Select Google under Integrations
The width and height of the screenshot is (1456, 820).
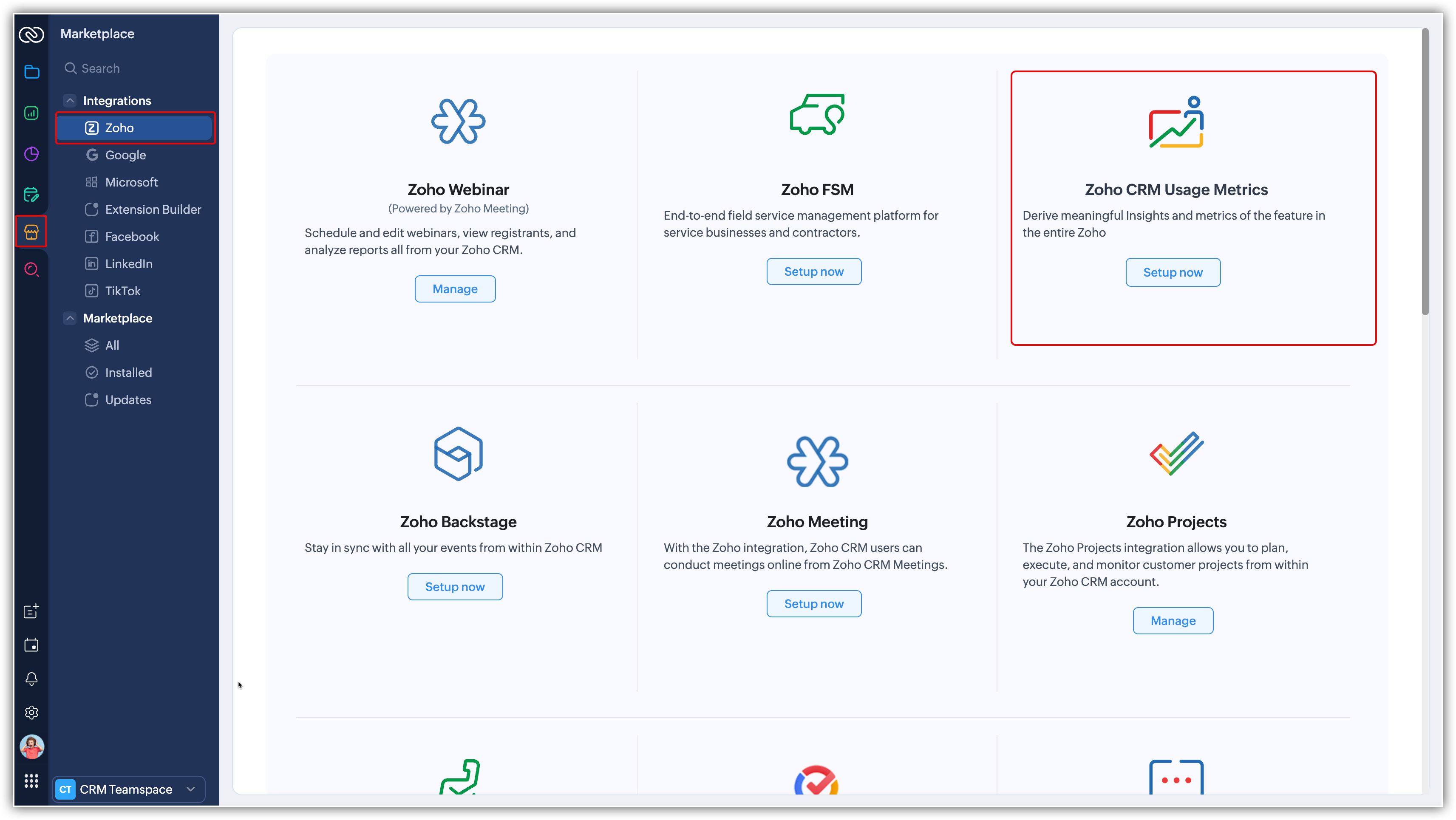(x=125, y=155)
